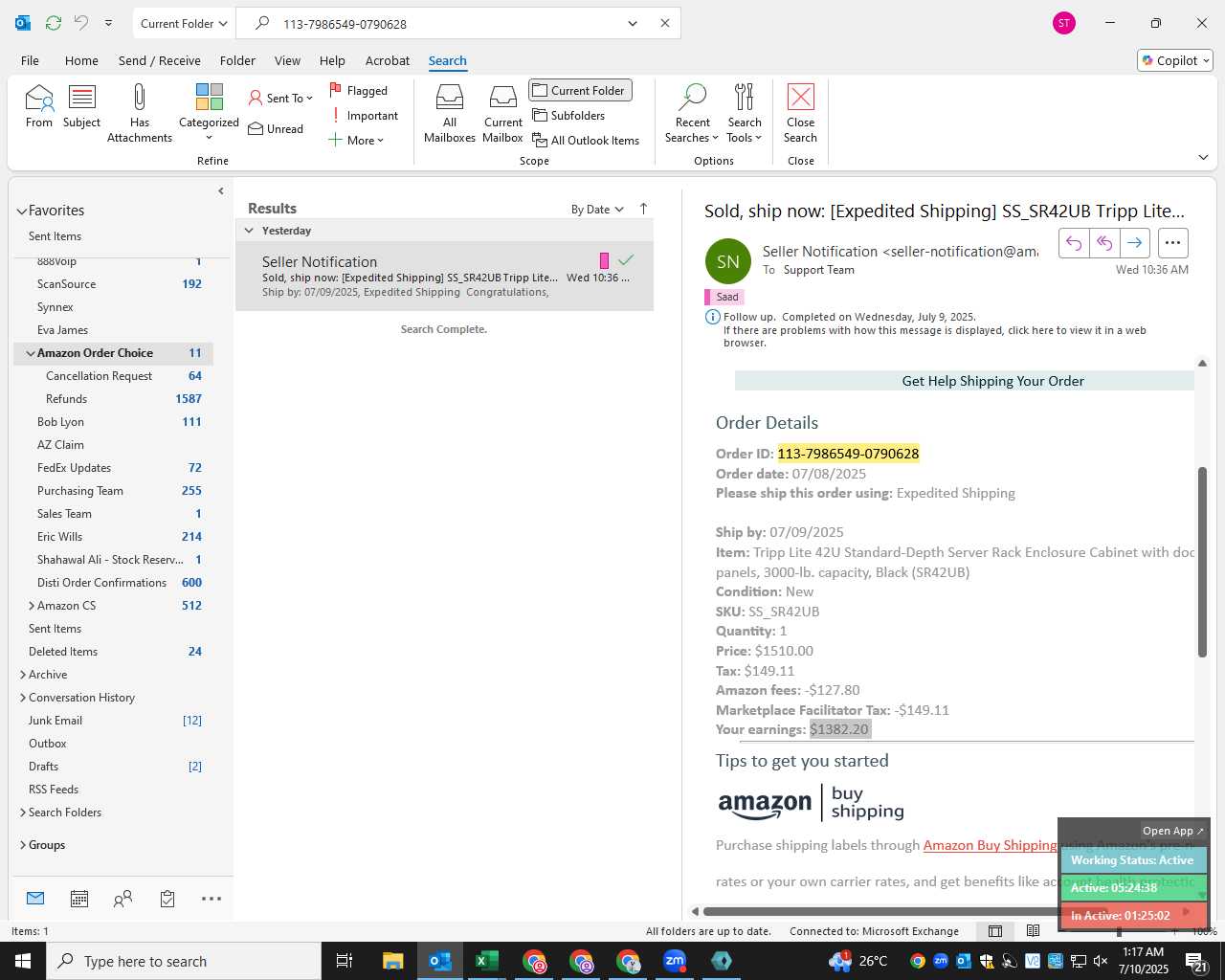Image resolution: width=1225 pixels, height=980 pixels.
Task: Open Sent To filter dropdown
Action: 280,98
